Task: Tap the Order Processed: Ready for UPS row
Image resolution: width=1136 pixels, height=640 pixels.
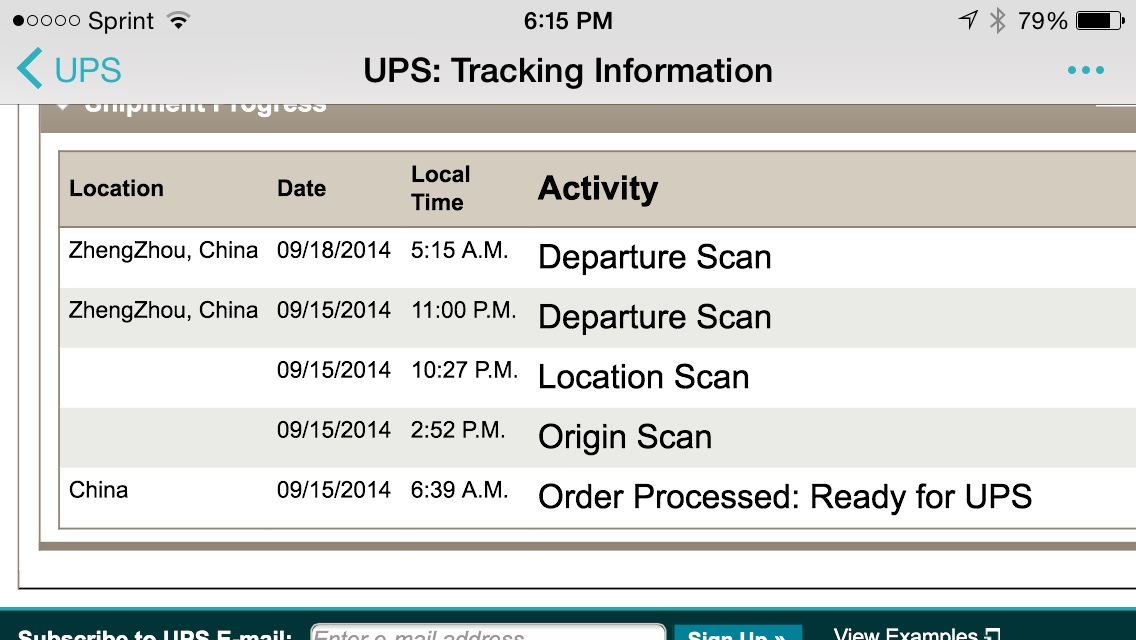Action: point(598,497)
